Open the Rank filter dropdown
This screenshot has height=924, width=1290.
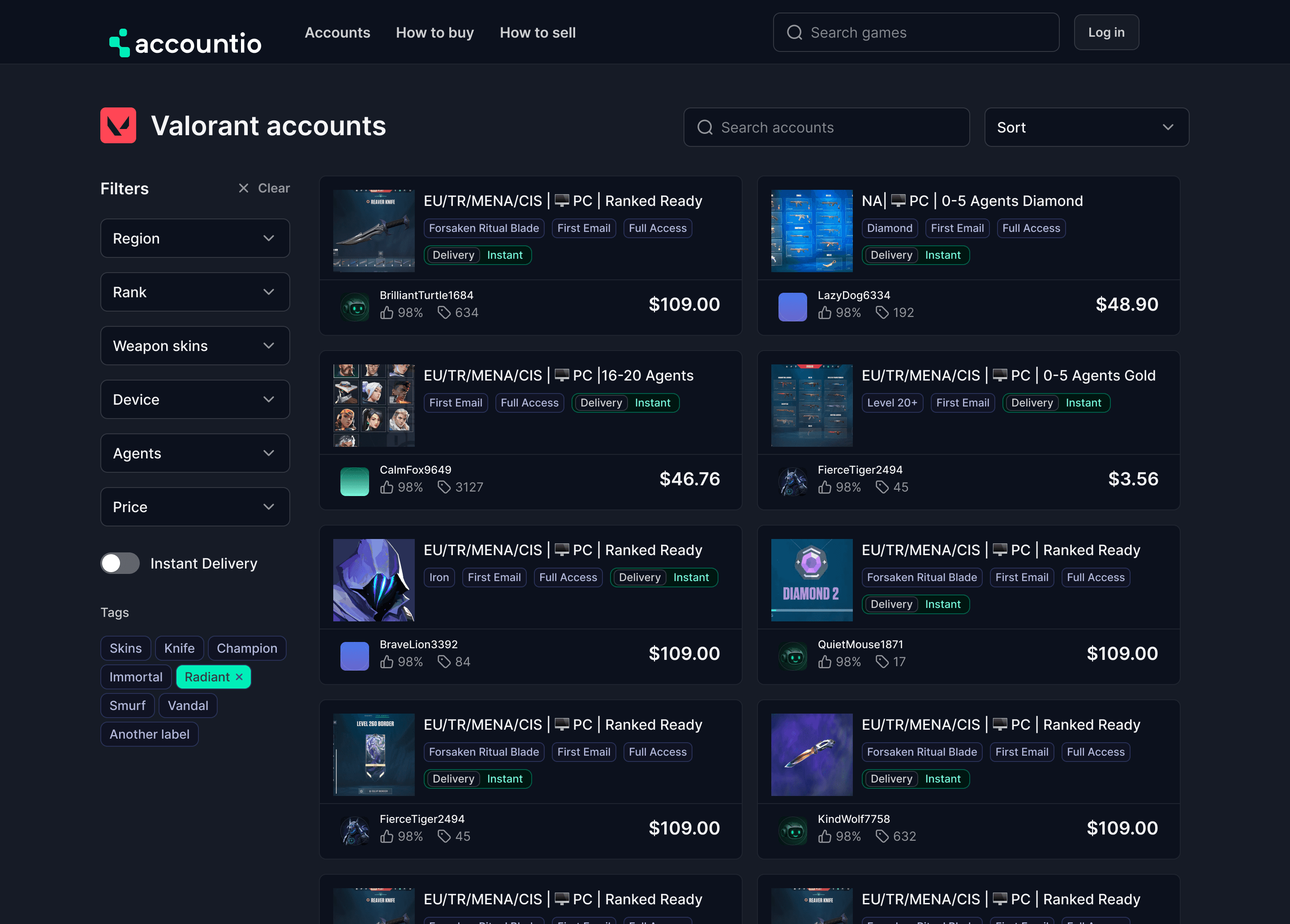click(195, 292)
